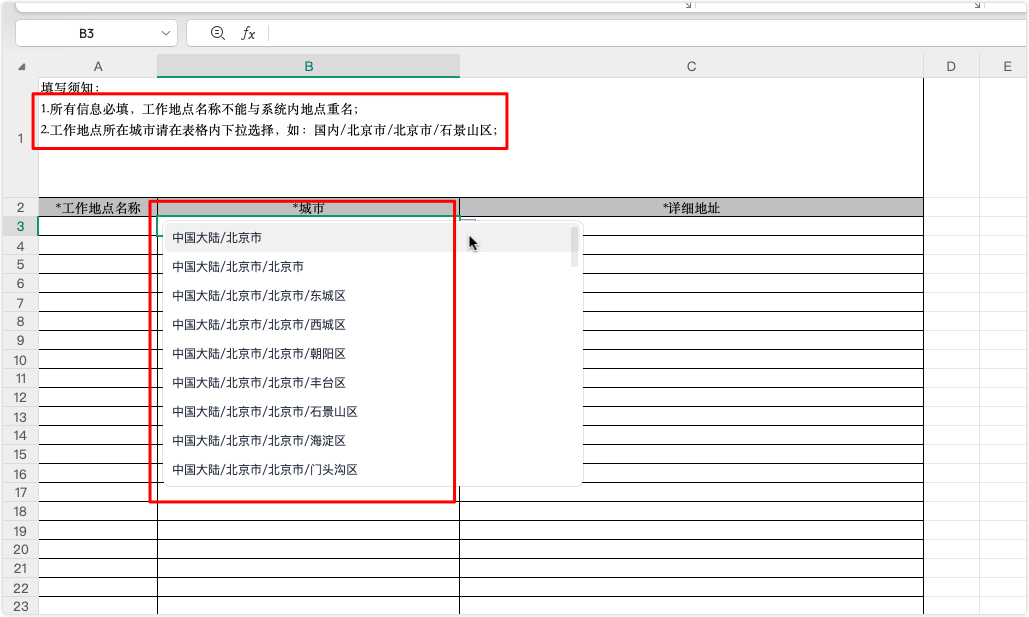Pick 中国大陆/北京市/北京市/西城区 in the list
Screen dimensions: 1029x617
(x=258, y=325)
